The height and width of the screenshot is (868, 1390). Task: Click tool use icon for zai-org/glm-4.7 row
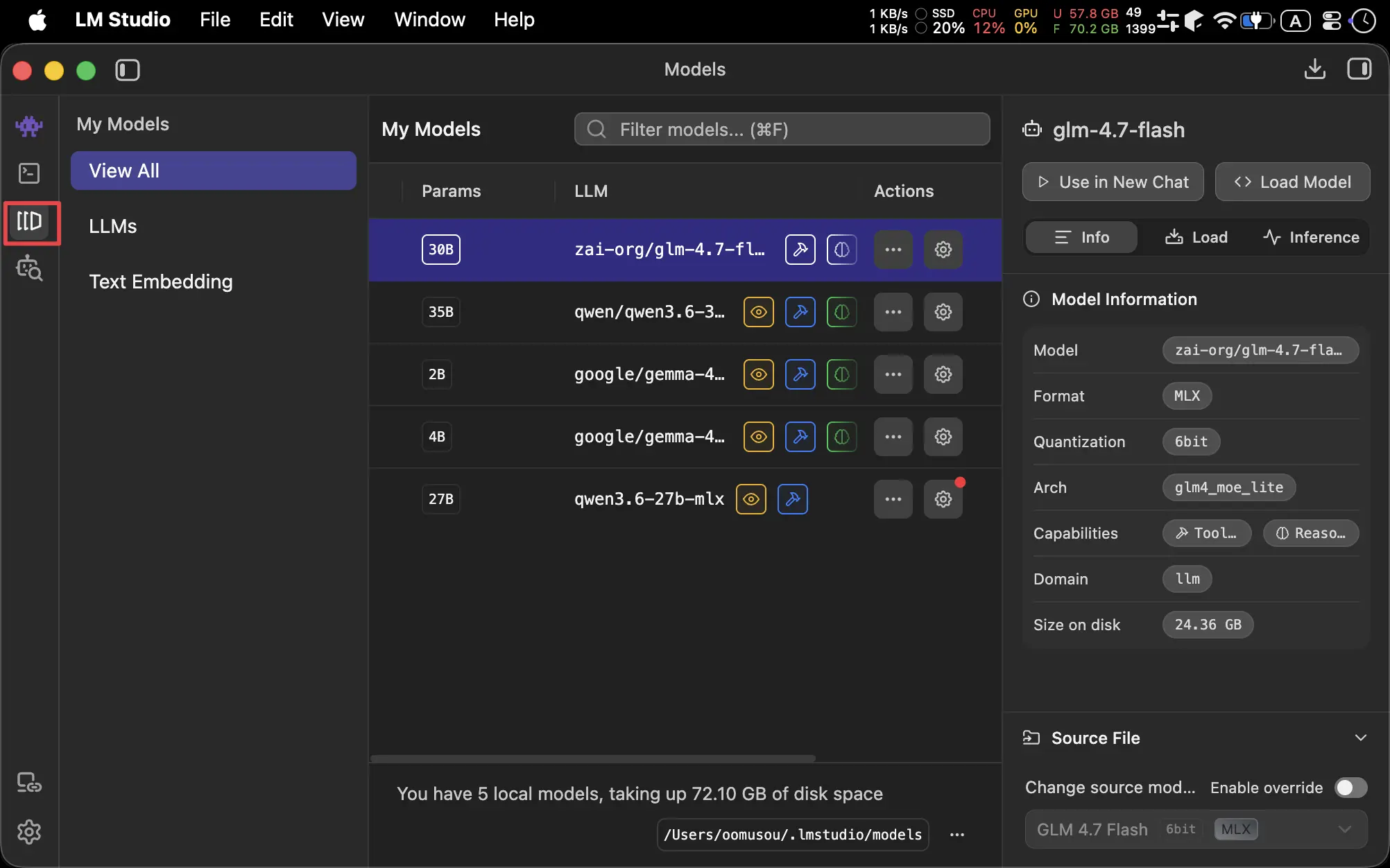800,250
